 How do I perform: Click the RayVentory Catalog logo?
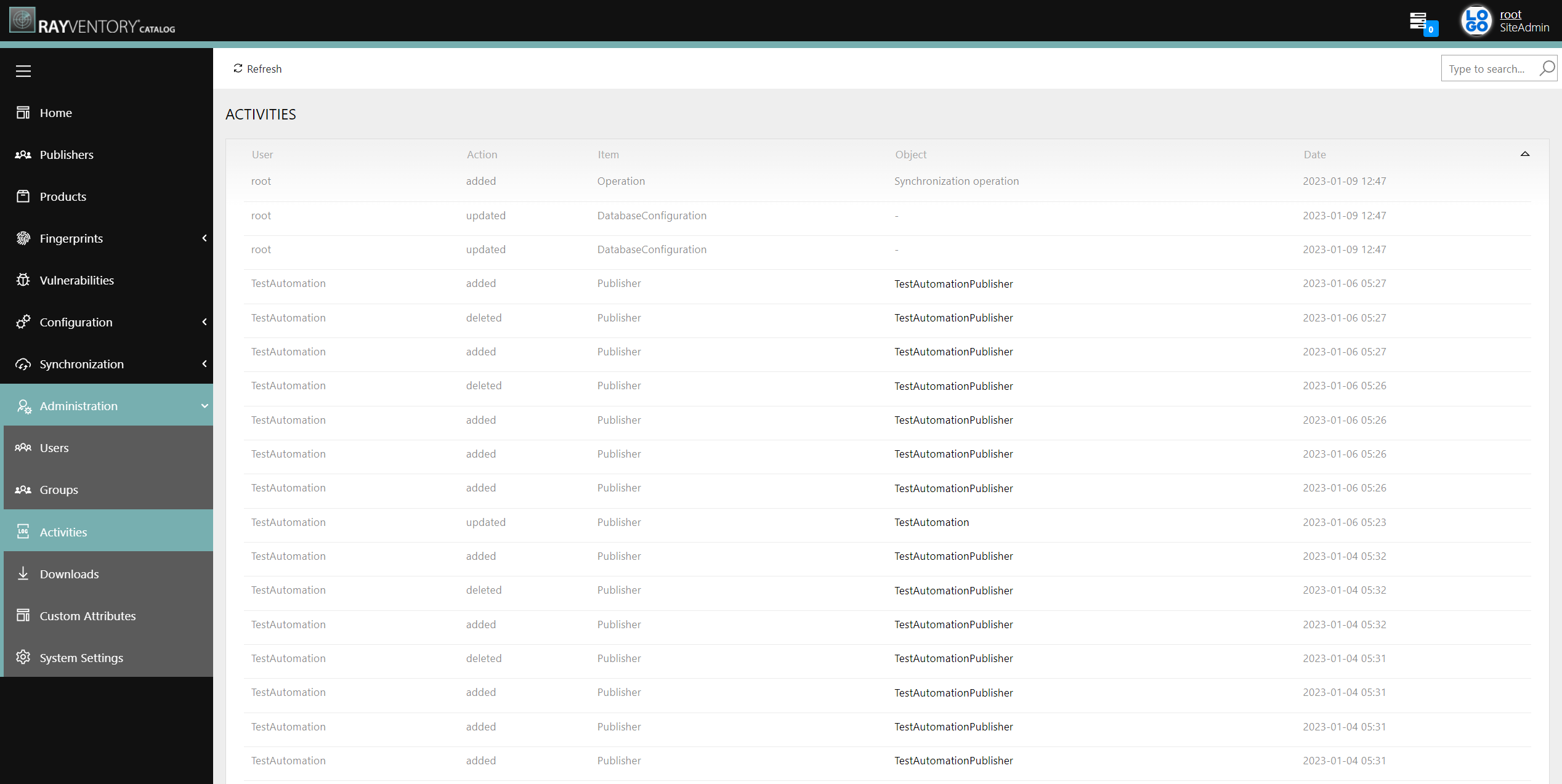point(92,22)
